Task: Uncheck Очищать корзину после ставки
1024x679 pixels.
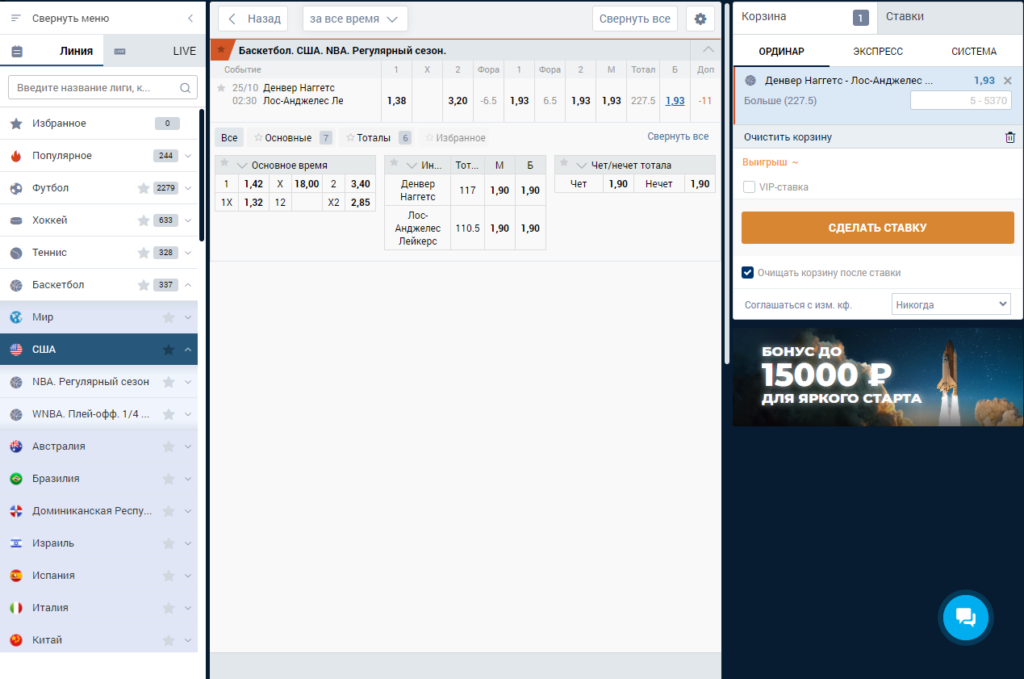Action: tap(748, 272)
